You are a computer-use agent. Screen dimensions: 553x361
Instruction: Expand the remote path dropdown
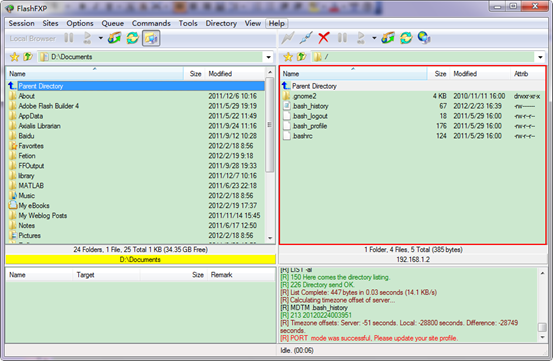coord(540,57)
